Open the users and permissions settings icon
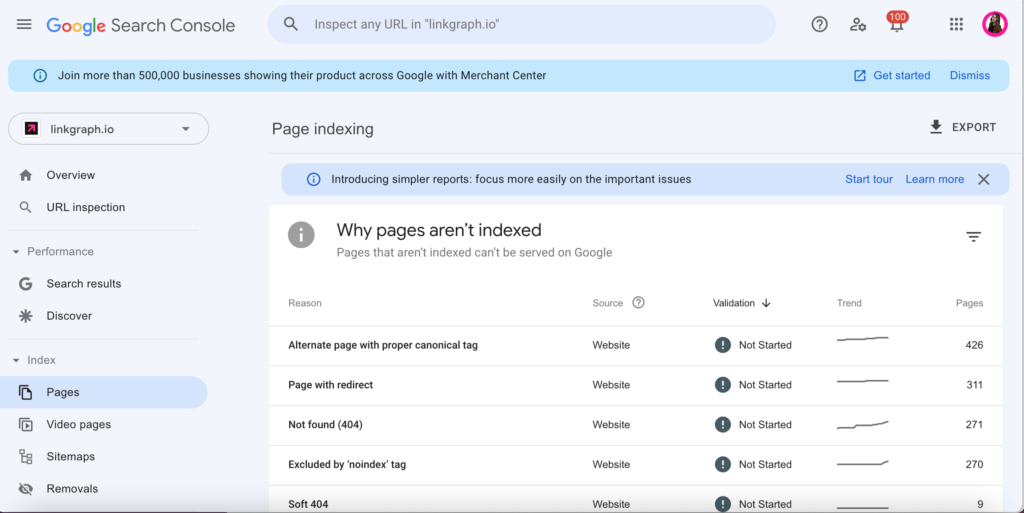The image size is (1024, 513). click(858, 25)
